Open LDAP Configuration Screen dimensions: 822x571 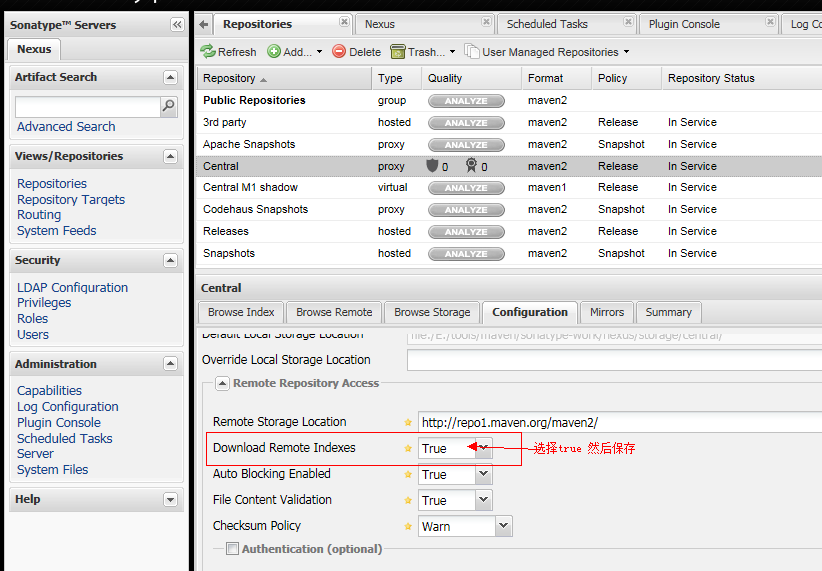[x=72, y=287]
